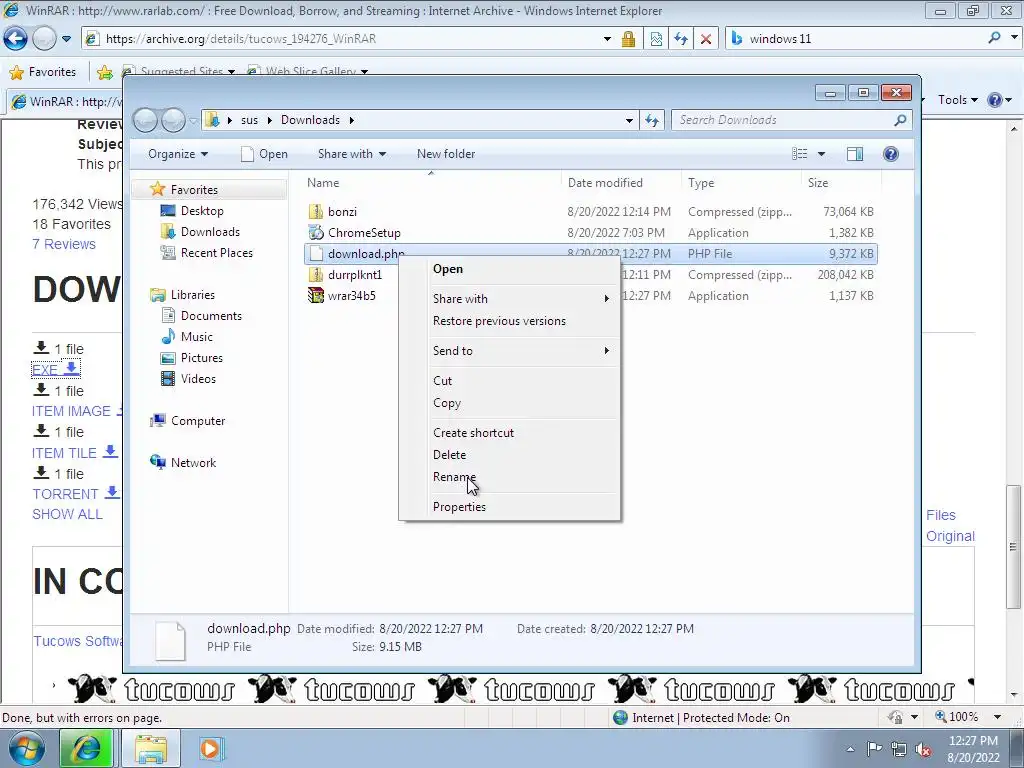Select the bonzi zip file icon

point(316,212)
